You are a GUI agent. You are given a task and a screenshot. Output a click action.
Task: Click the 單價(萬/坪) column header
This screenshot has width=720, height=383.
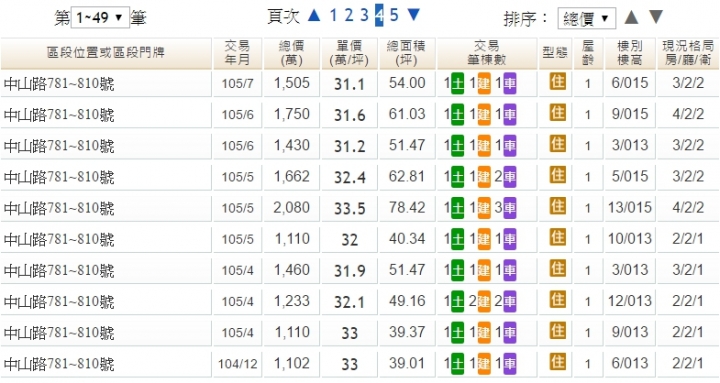click(349, 53)
